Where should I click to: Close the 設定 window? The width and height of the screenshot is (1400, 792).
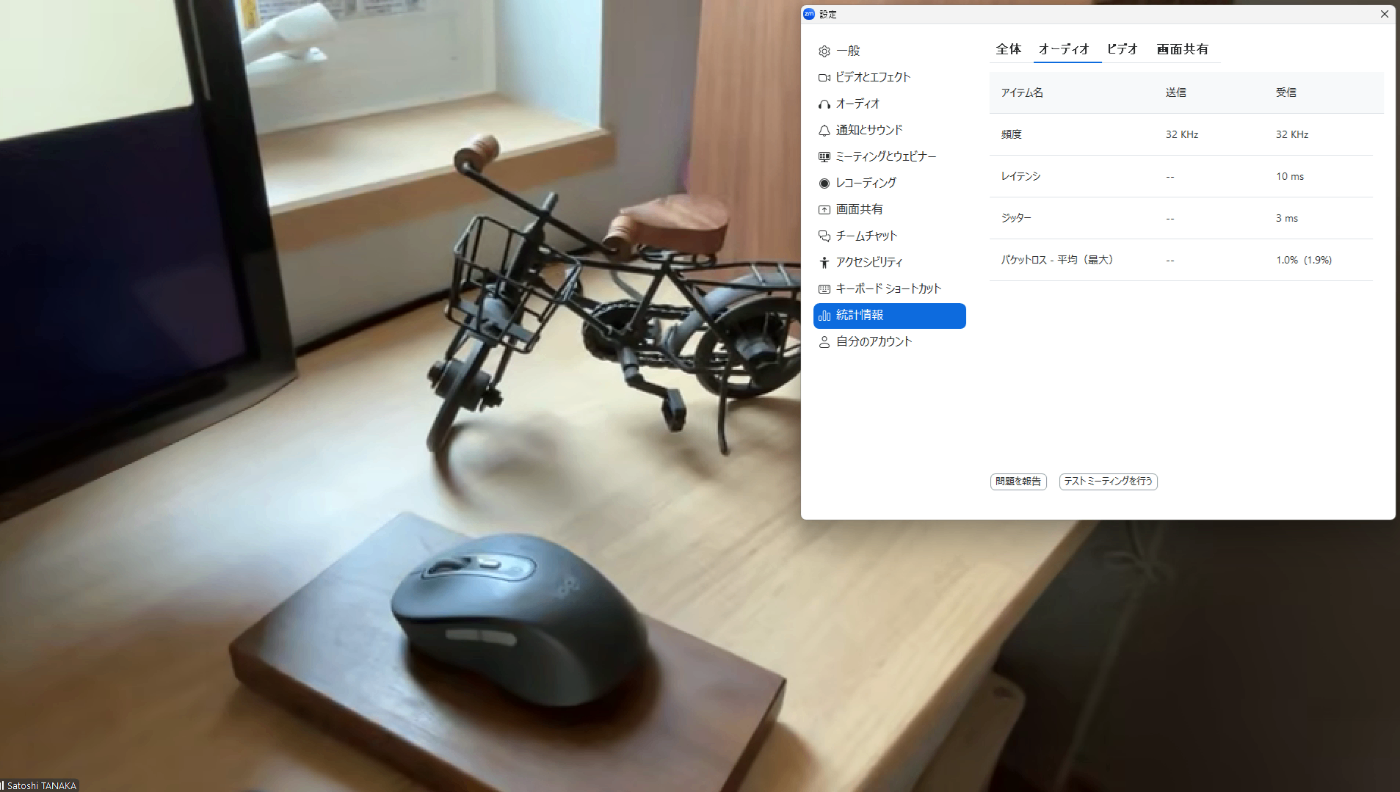point(1384,14)
